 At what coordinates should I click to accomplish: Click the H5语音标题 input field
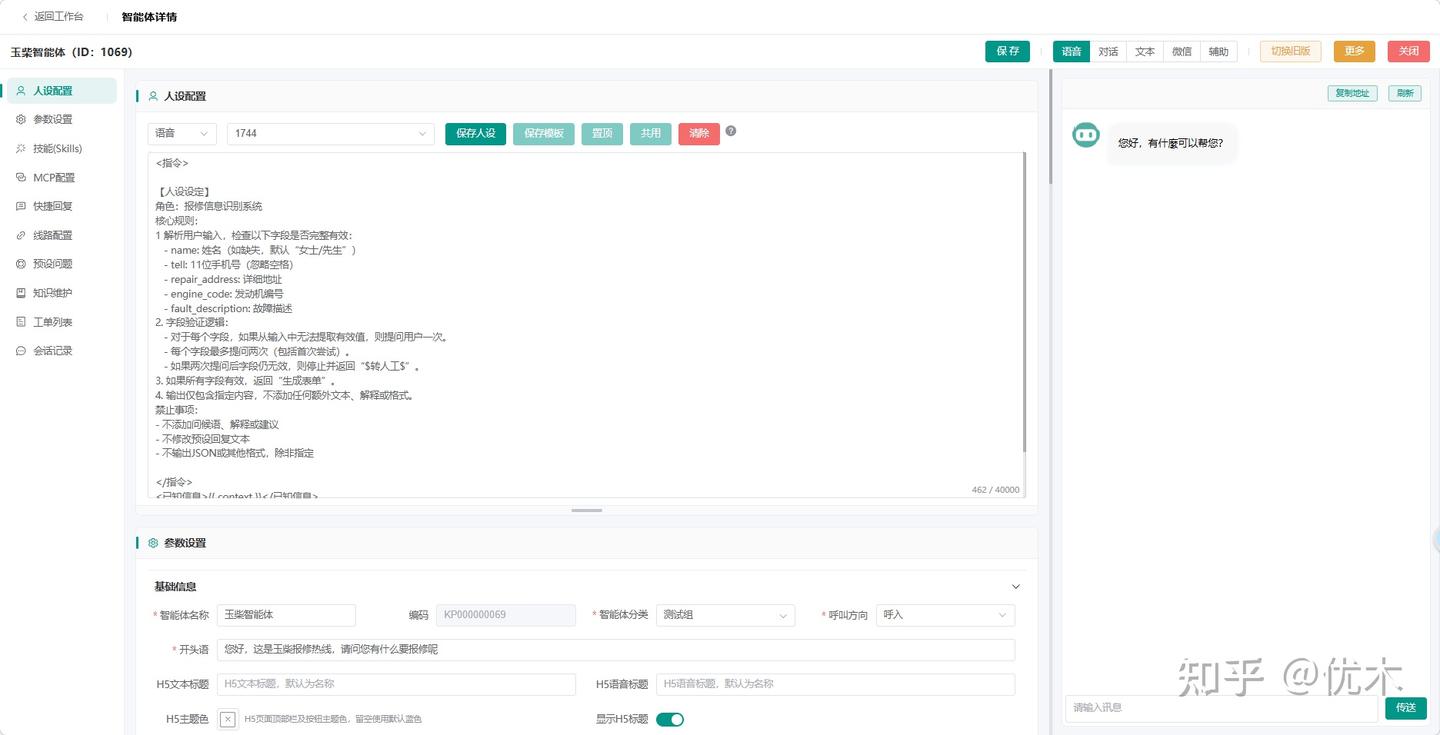835,684
